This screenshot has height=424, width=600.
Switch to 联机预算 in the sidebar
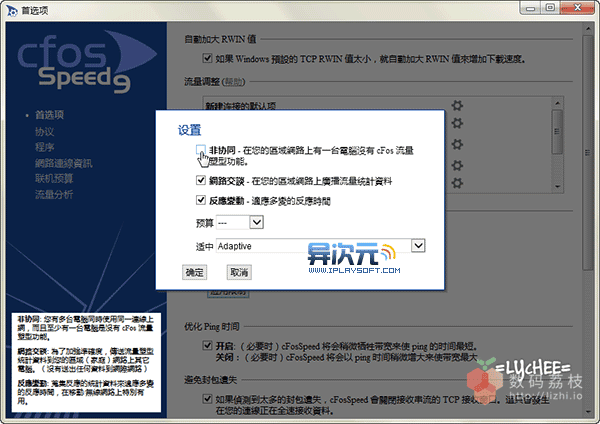coord(54,179)
